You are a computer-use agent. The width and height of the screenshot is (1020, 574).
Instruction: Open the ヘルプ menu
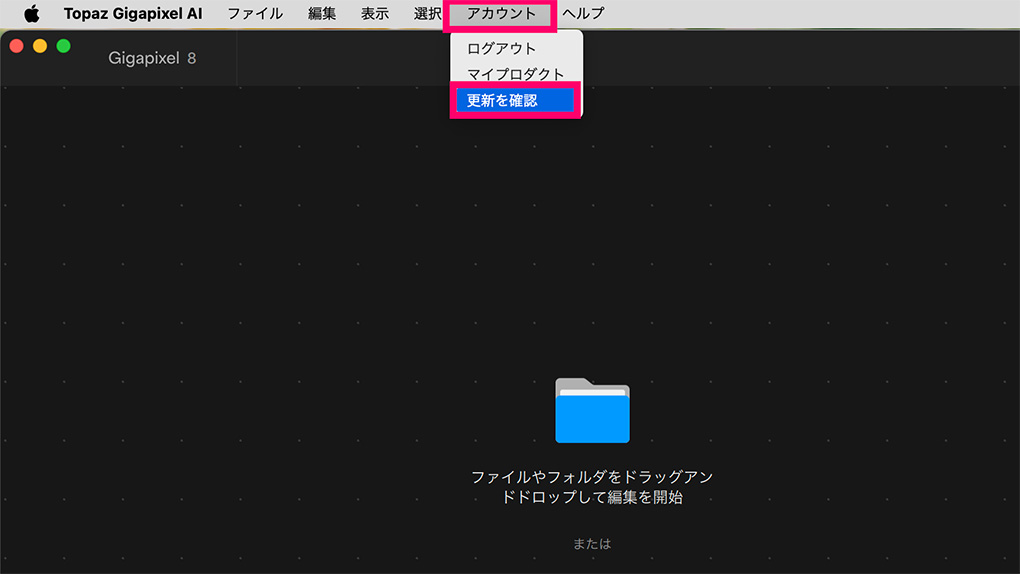584,14
